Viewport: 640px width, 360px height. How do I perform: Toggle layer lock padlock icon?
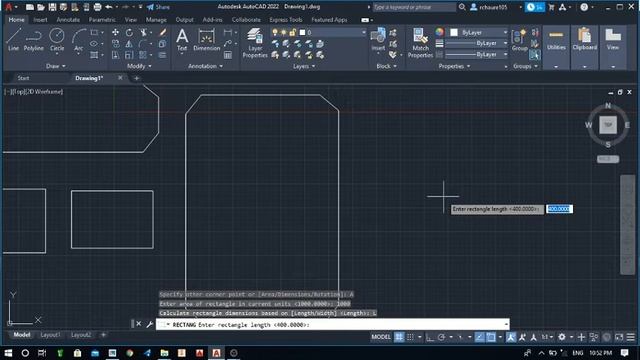pyautogui.click(x=292, y=32)
